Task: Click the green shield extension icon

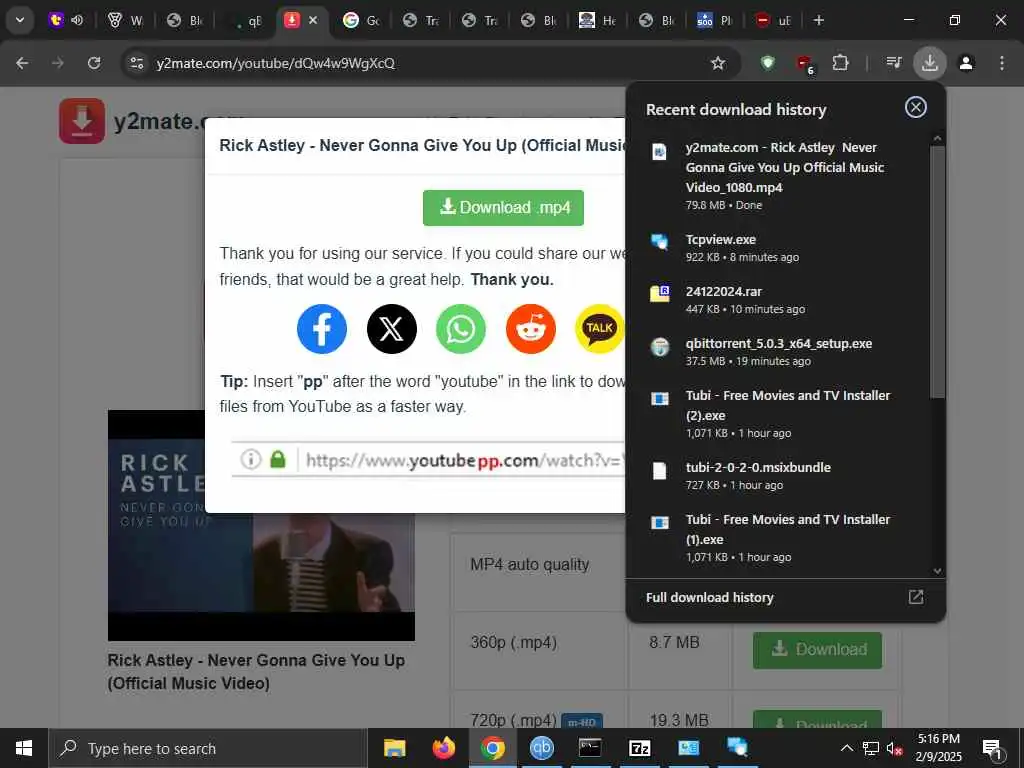Action: pyautogui.click(x=767, y=63)
